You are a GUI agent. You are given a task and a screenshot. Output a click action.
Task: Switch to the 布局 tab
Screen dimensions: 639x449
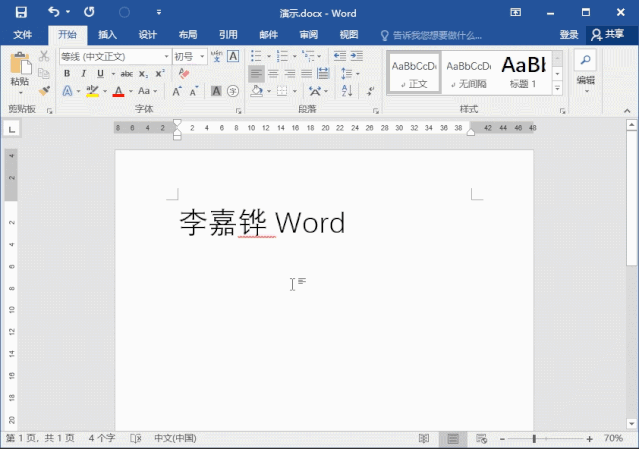coord(188,35)
